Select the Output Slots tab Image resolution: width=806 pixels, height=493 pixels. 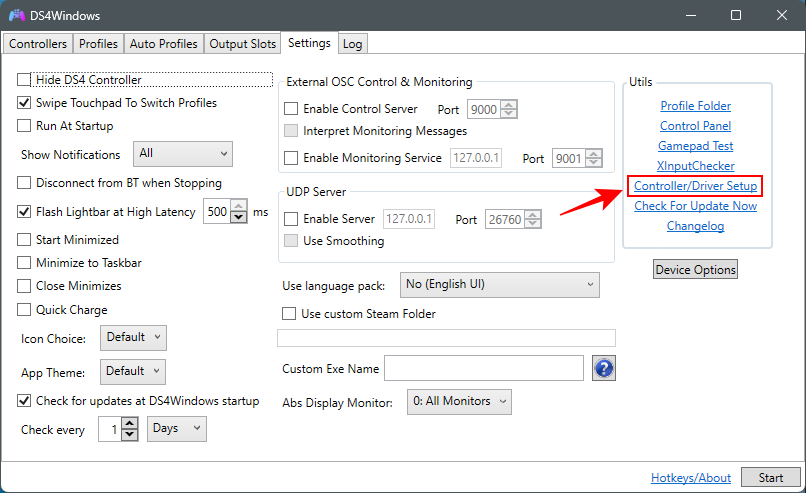pos(243,44)
